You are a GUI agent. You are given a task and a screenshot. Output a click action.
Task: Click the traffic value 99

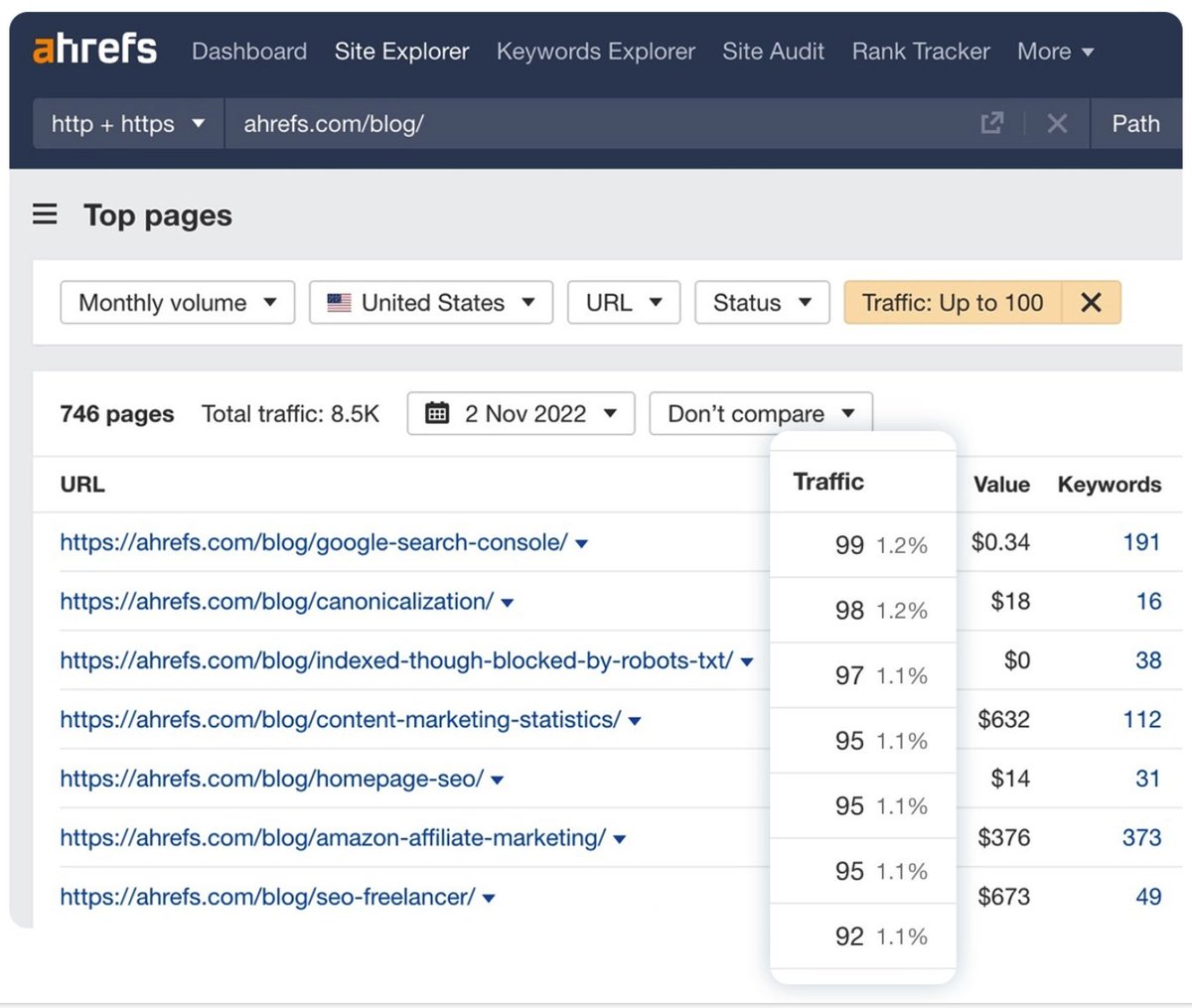click(x=849, y=545)
